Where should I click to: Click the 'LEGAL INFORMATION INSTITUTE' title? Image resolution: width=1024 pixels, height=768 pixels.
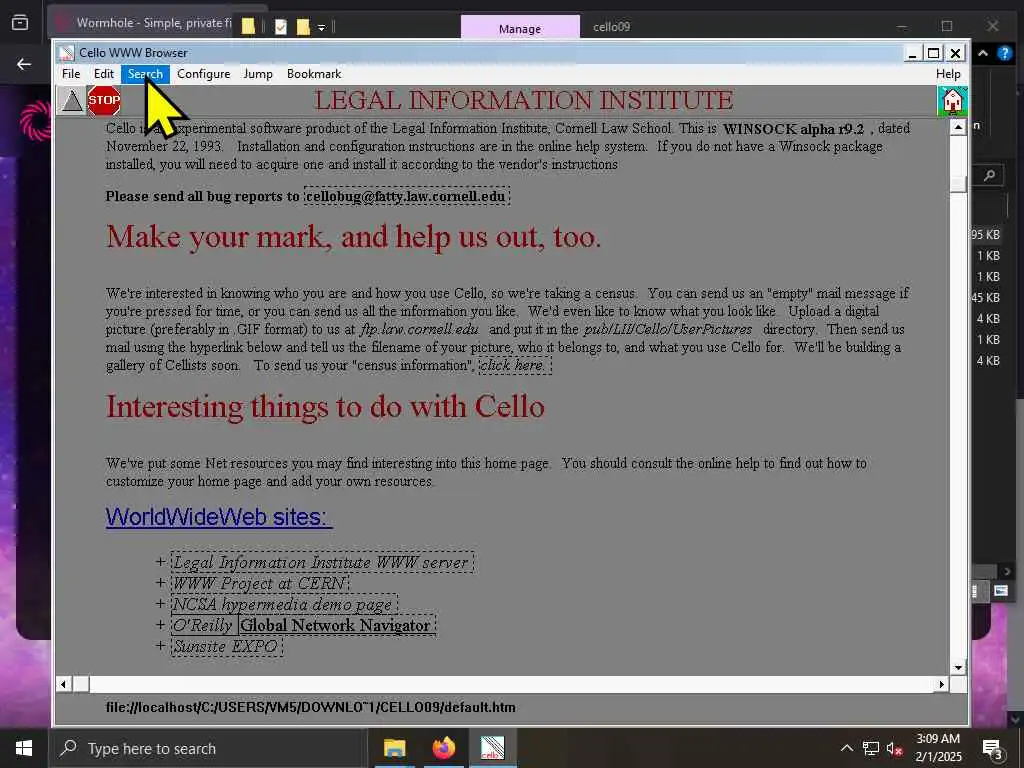(x=524, y=101)
